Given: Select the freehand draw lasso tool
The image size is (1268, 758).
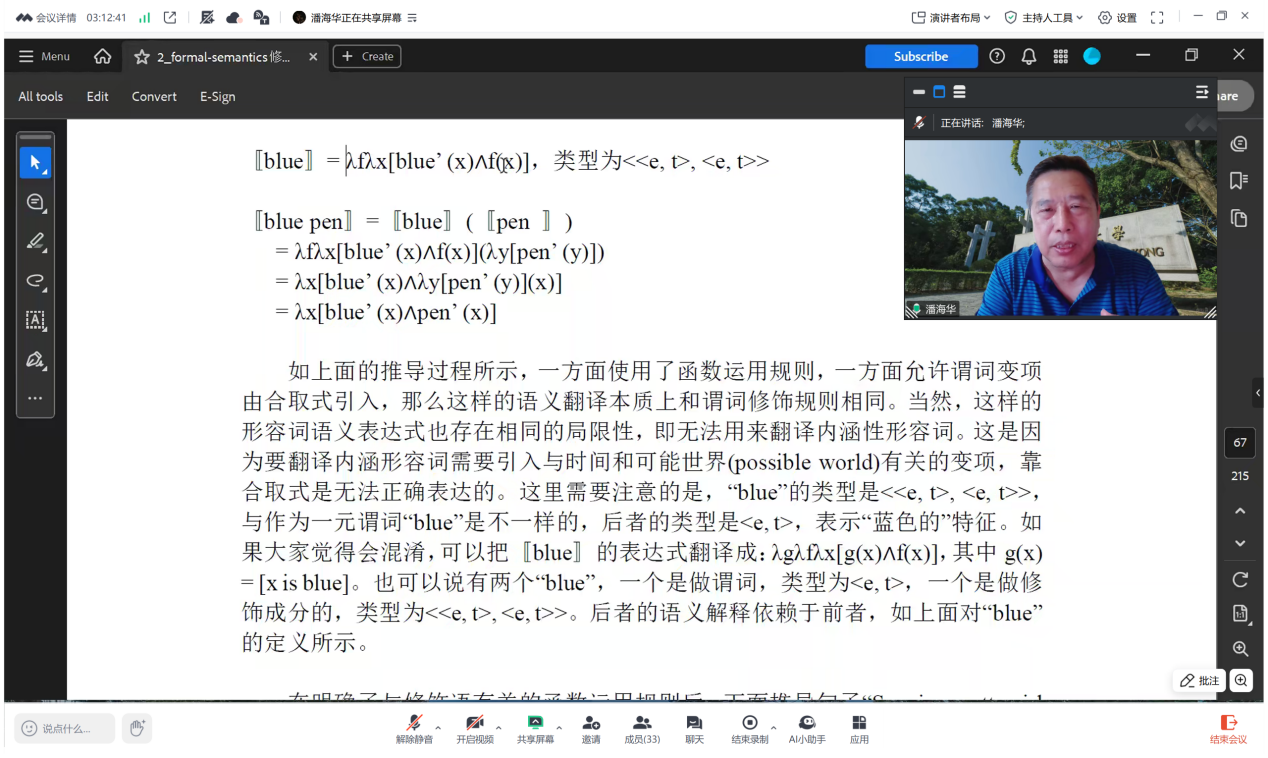Looking at the screenshot, I should tap(35, 281).
